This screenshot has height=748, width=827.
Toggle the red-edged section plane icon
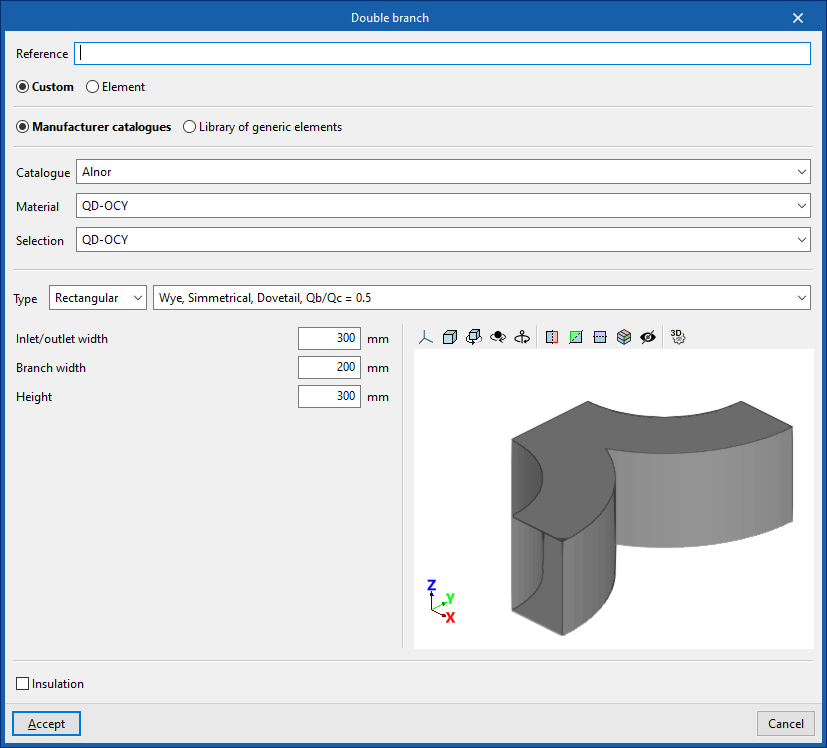(552, 338)
